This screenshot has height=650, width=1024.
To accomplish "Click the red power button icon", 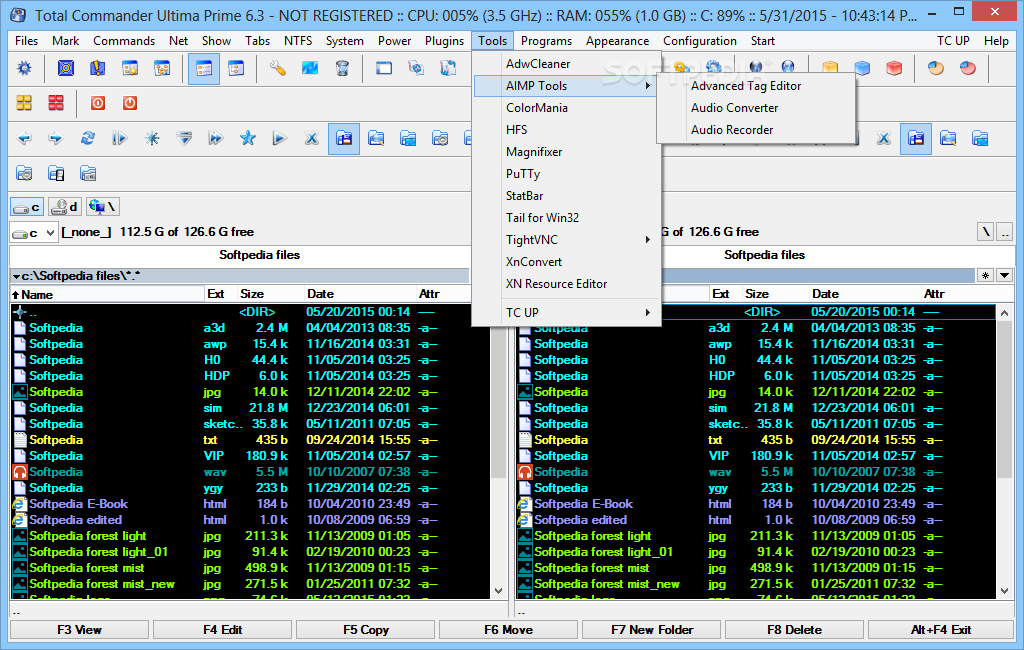I will click(x=130, y=103).
